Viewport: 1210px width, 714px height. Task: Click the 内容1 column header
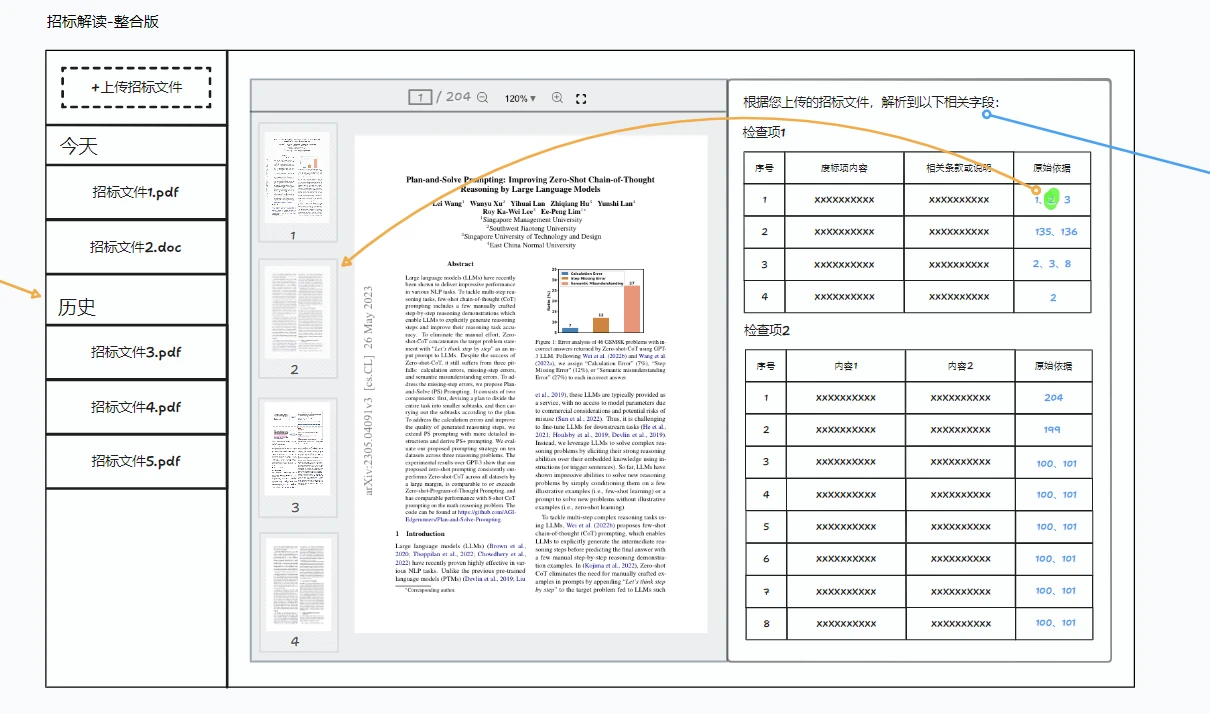click(845, 366)
